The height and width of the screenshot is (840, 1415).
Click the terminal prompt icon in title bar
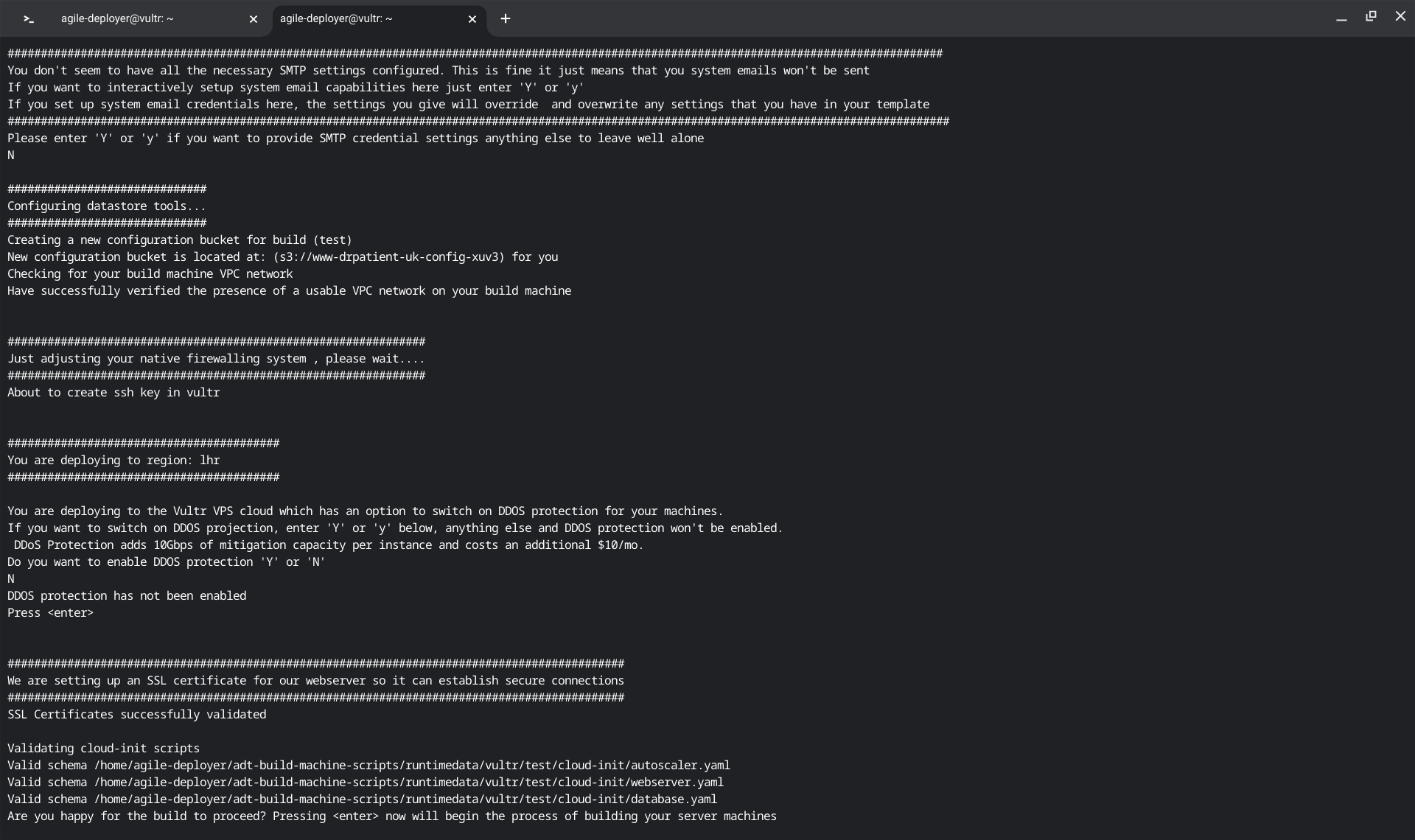tap(29, 19)
